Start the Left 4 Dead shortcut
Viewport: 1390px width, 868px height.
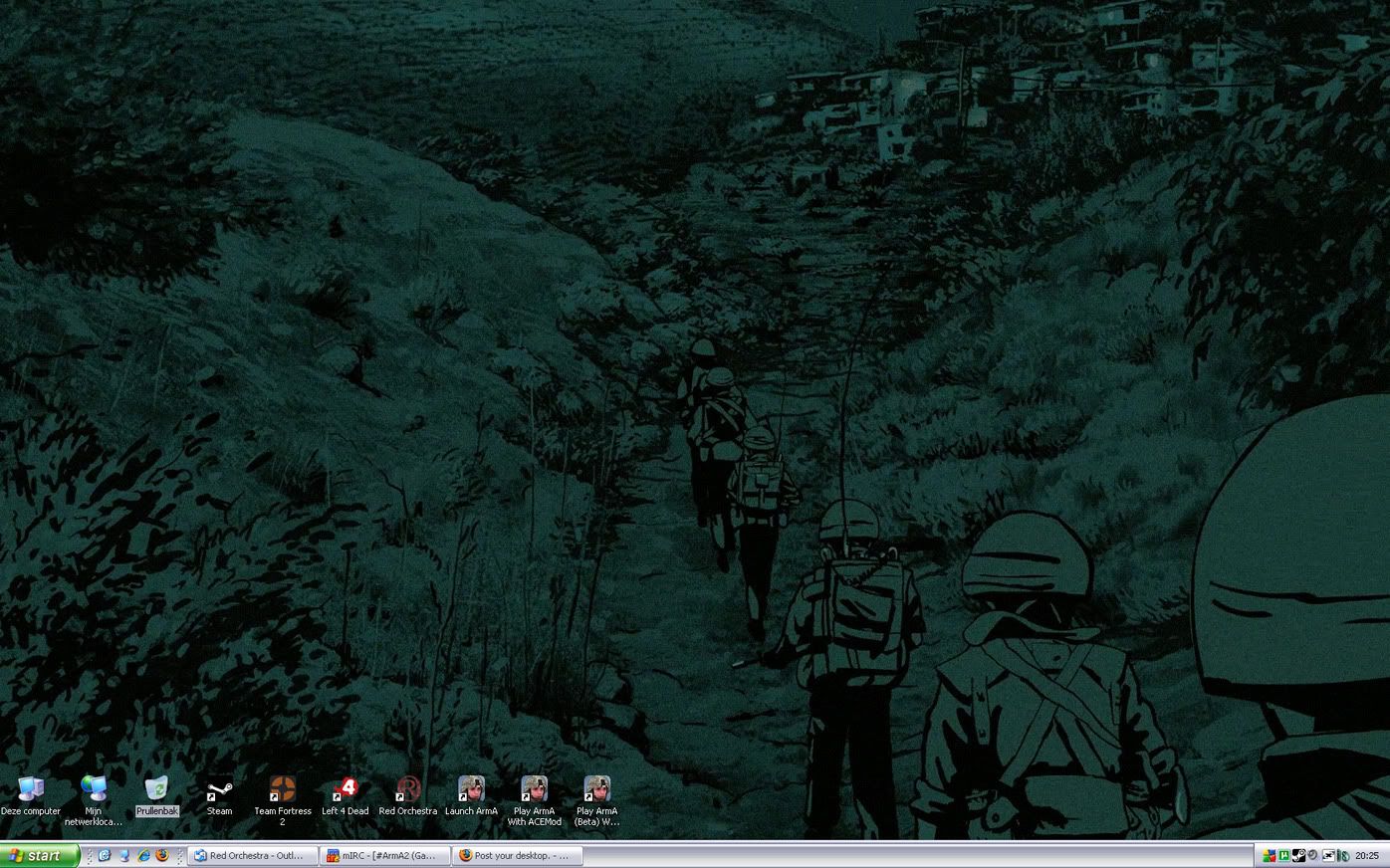tap(345, 790)
